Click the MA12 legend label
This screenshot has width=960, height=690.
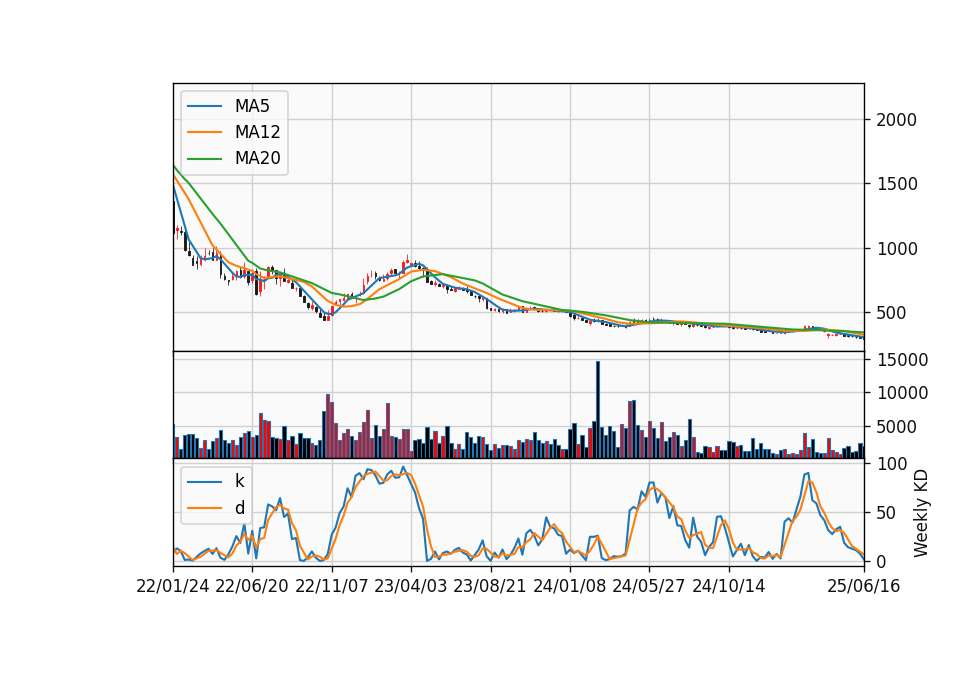click(x=257, y=132)
